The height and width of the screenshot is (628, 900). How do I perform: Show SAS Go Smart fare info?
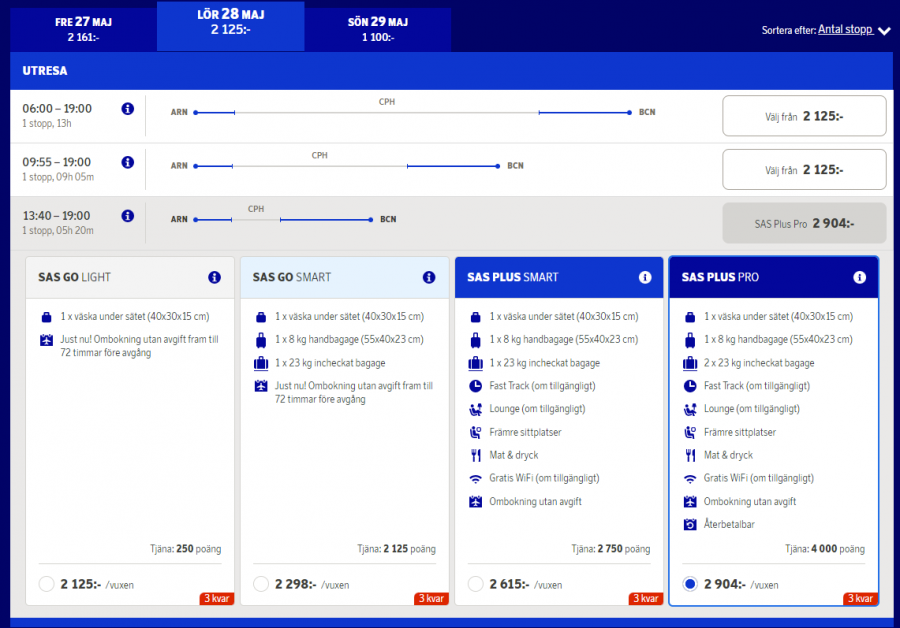click(x=429, y=277)
